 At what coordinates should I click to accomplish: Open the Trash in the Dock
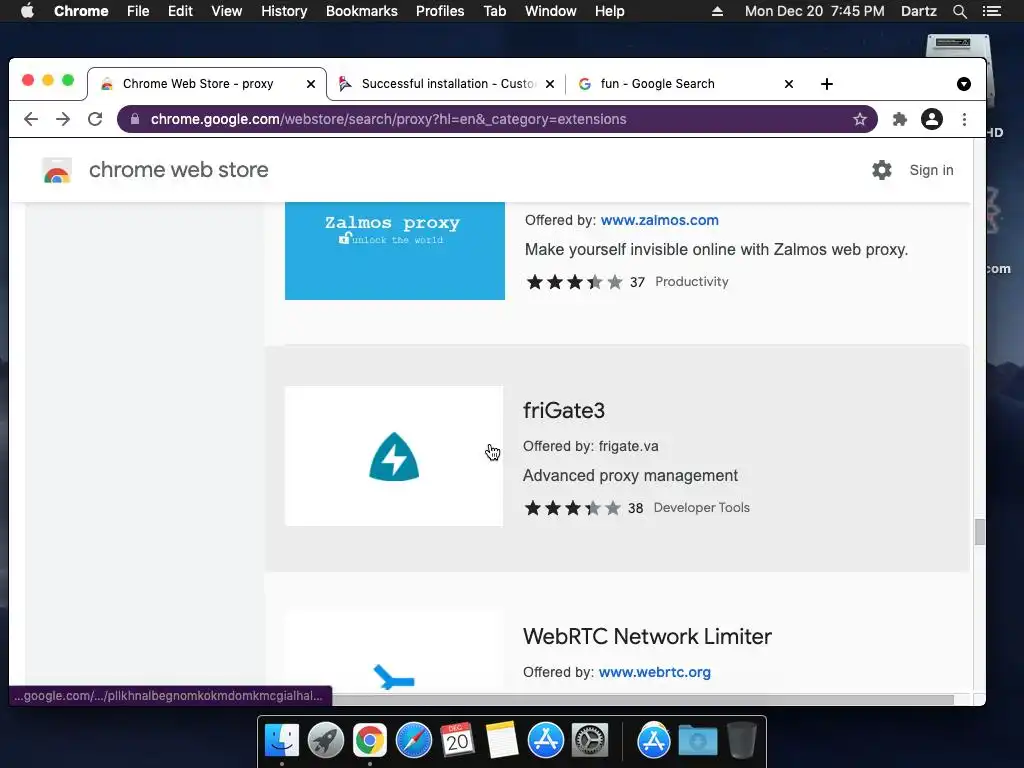click(x=741, y=741)
